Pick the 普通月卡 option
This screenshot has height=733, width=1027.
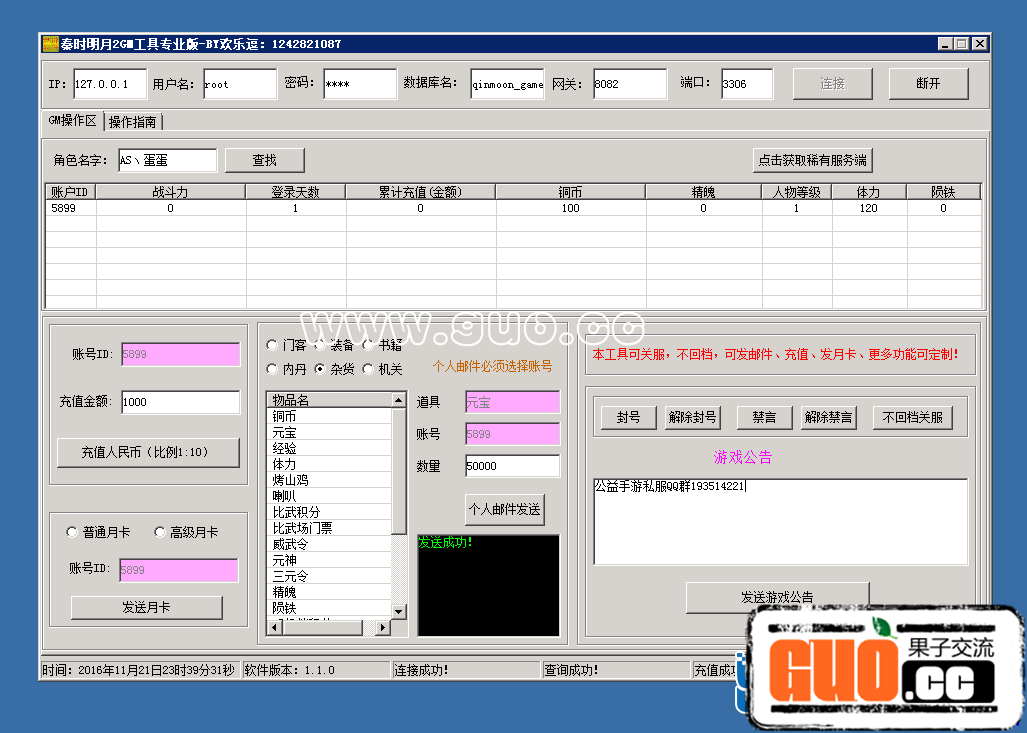72,532
